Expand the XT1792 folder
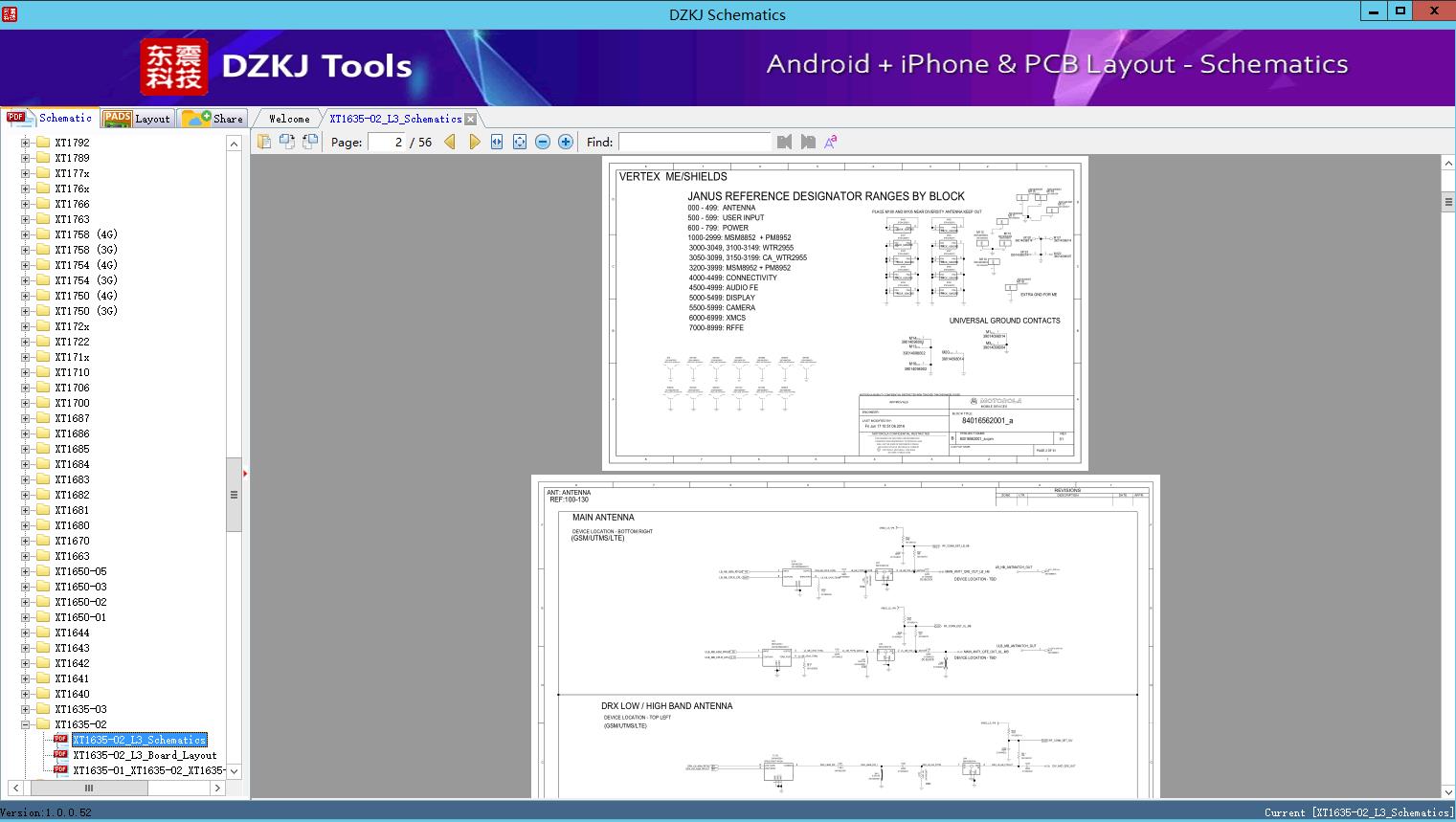This screenshot has height=822, width=1456. (x=26, y=143)
